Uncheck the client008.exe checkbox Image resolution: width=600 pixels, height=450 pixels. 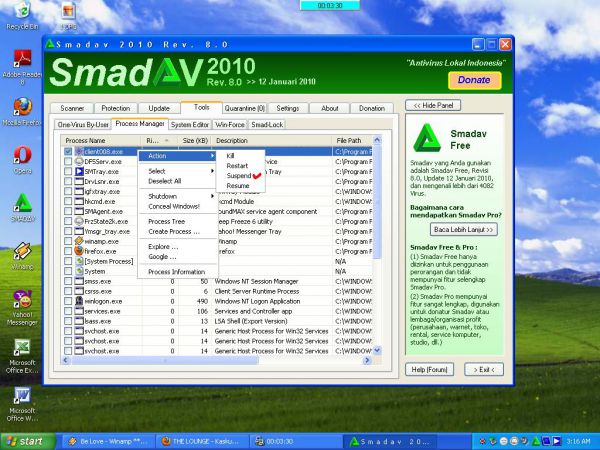tap(68, 152)
